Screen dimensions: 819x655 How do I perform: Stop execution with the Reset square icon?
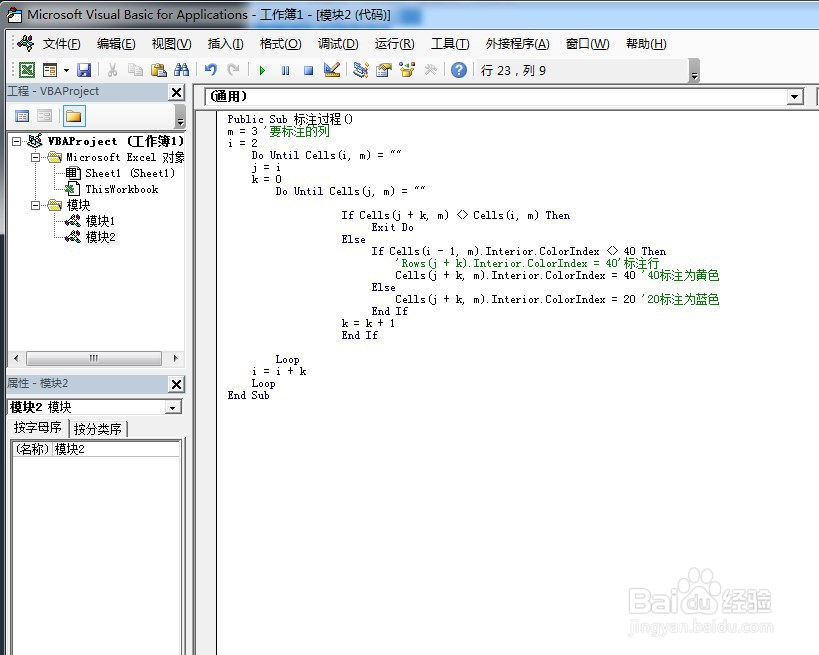tap(308, 70)
